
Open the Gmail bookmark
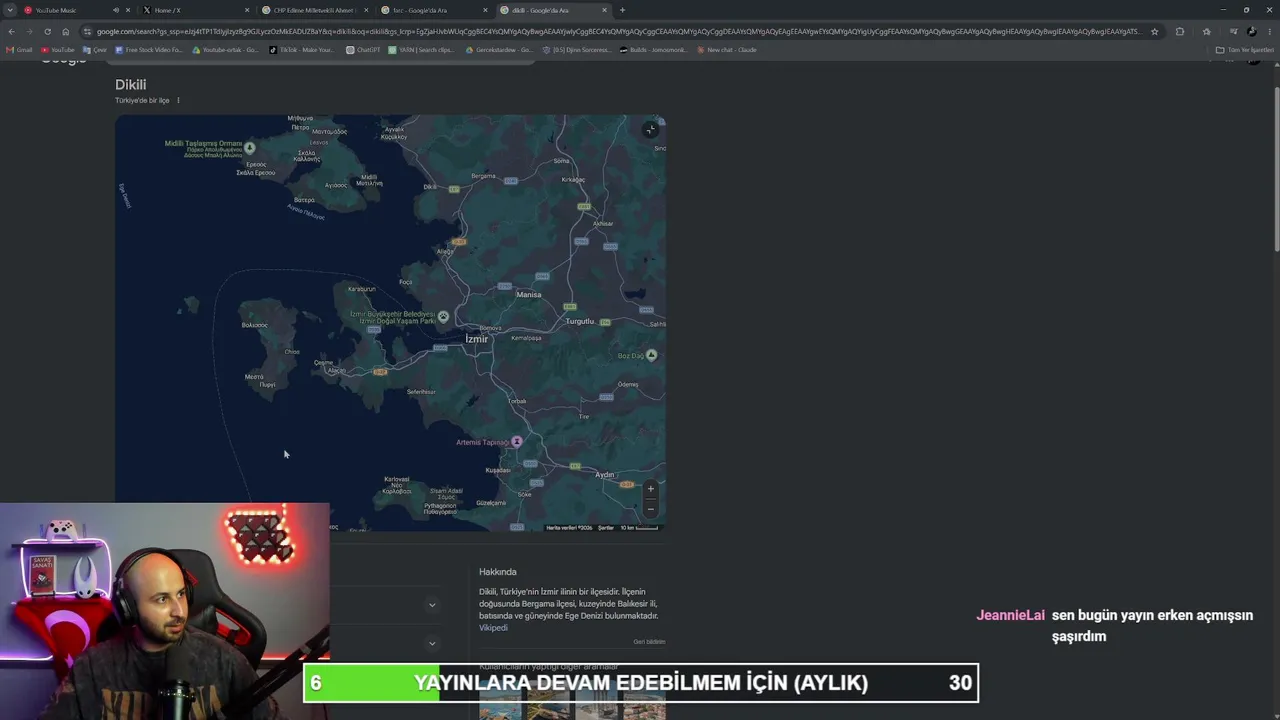click(x=19, y=50)
